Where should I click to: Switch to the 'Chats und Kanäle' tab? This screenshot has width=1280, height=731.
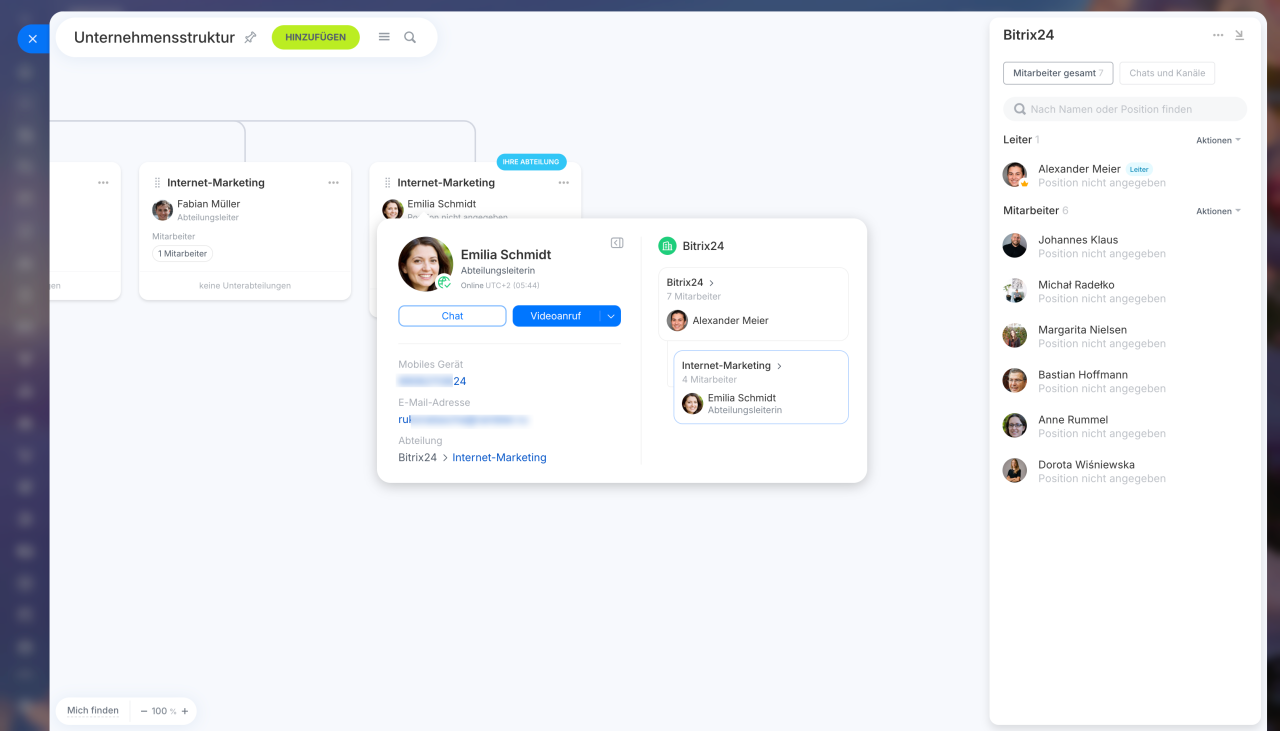coord(1167,73)
